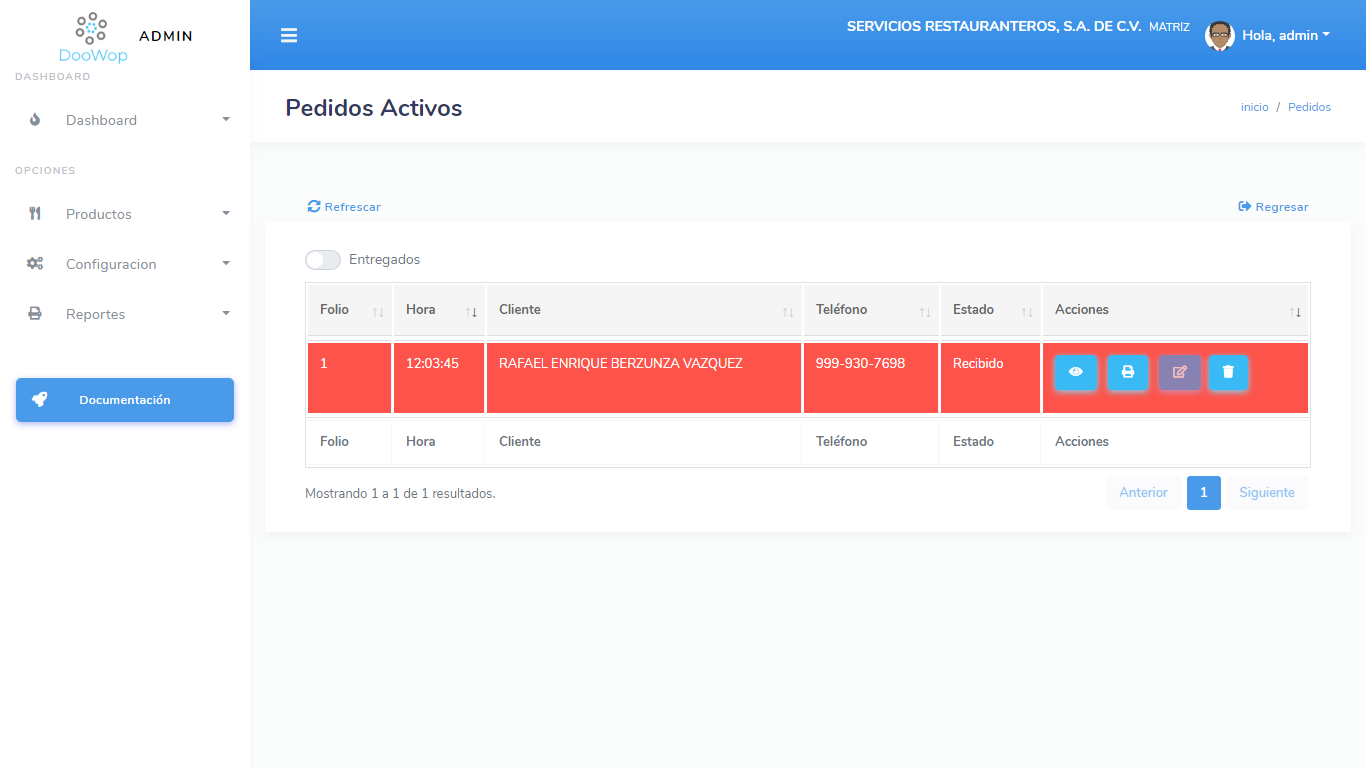Click the DooWop logo
The width and height of the screenshot is (1366, 768).
point(93,38)
